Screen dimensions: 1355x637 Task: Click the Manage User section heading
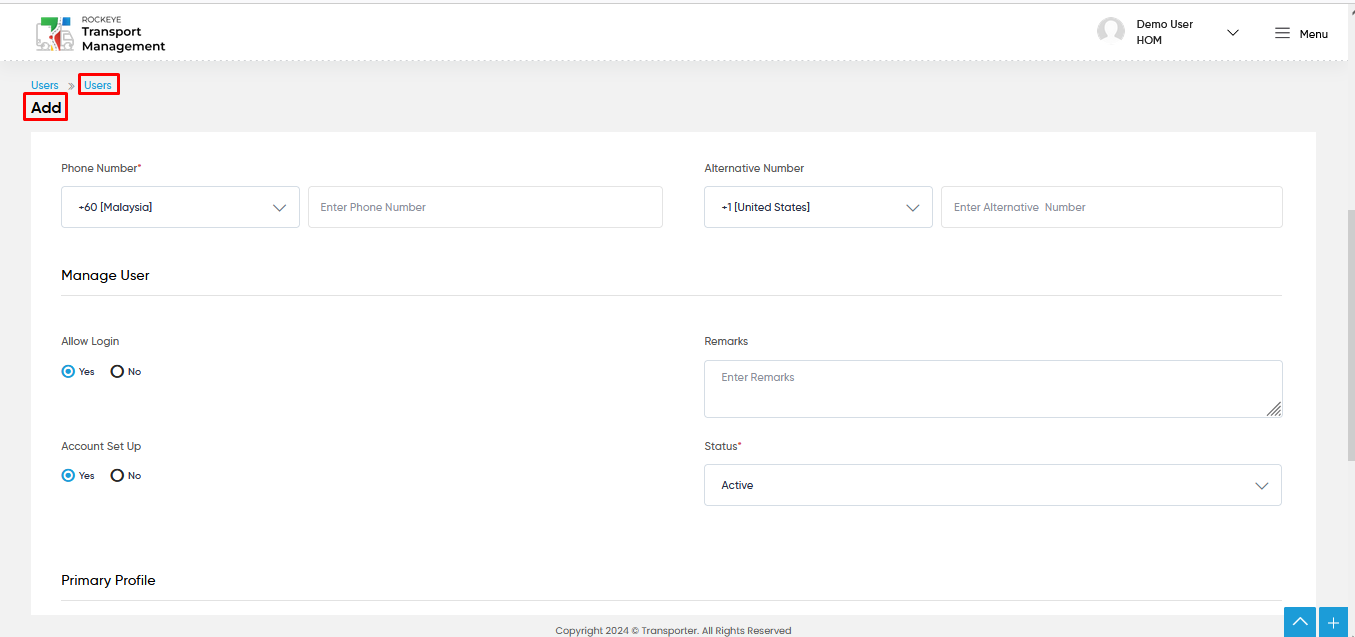pyautogui.click(x=105, y=275)
